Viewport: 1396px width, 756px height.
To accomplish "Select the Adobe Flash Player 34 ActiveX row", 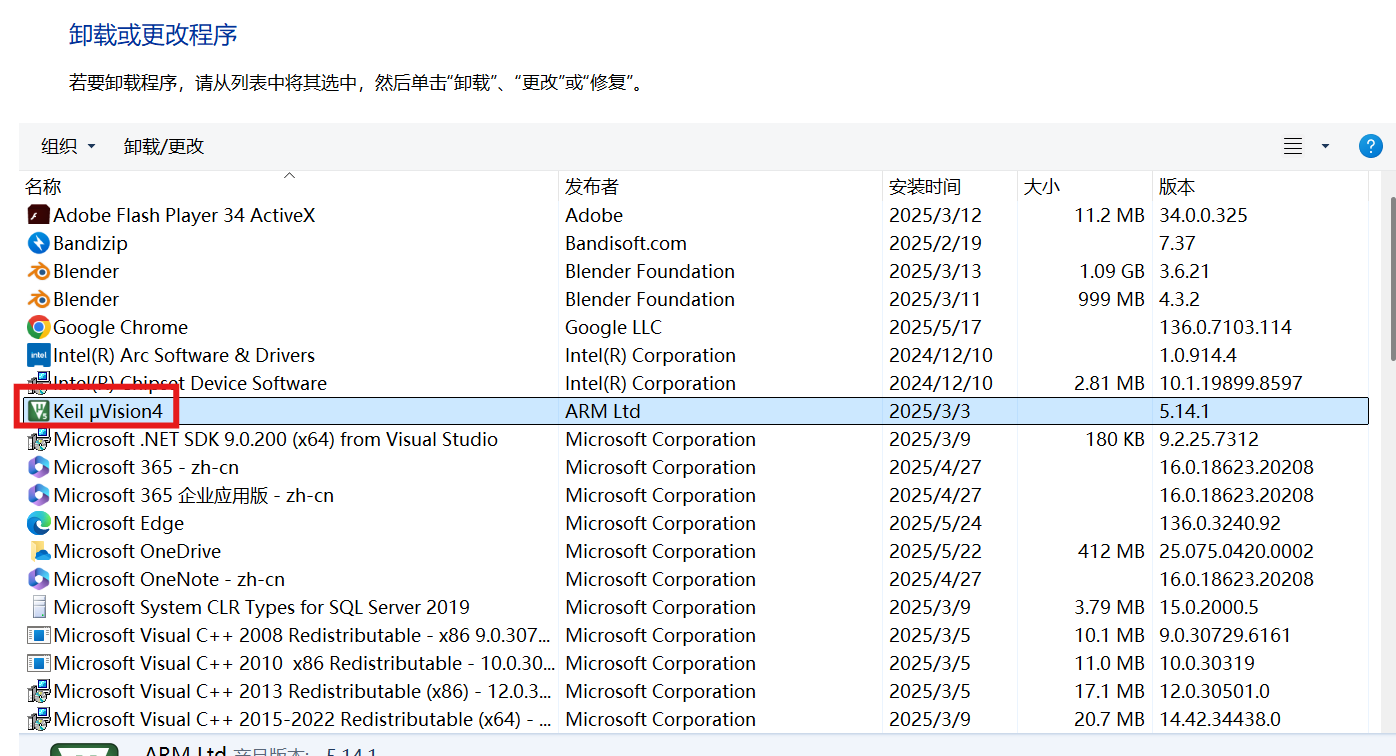I will [x=695, y=215].
